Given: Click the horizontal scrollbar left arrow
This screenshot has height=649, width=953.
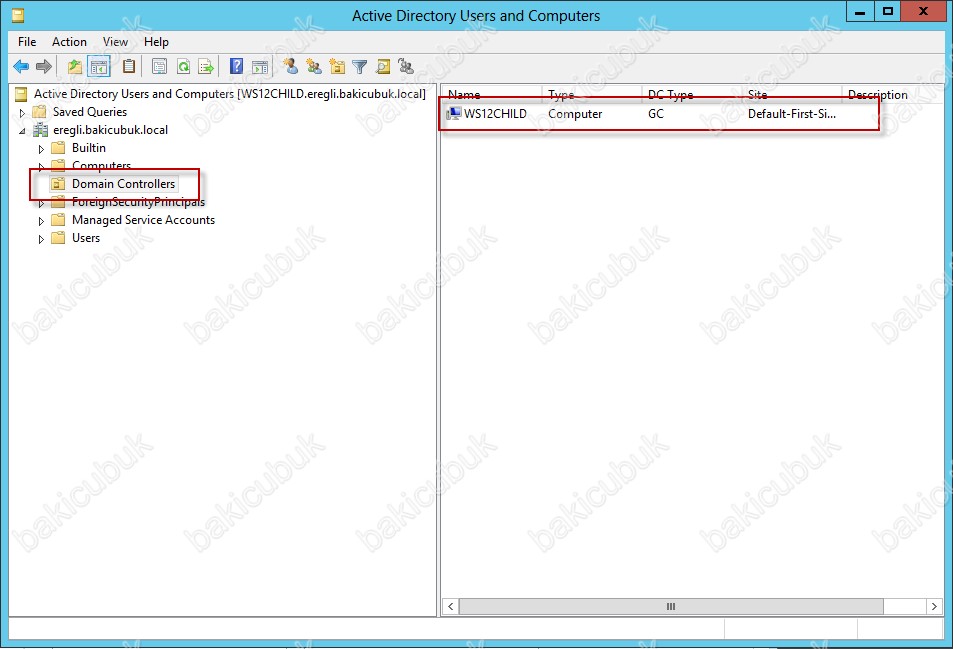Looking at the screenshot, I should tap(450, 606).
